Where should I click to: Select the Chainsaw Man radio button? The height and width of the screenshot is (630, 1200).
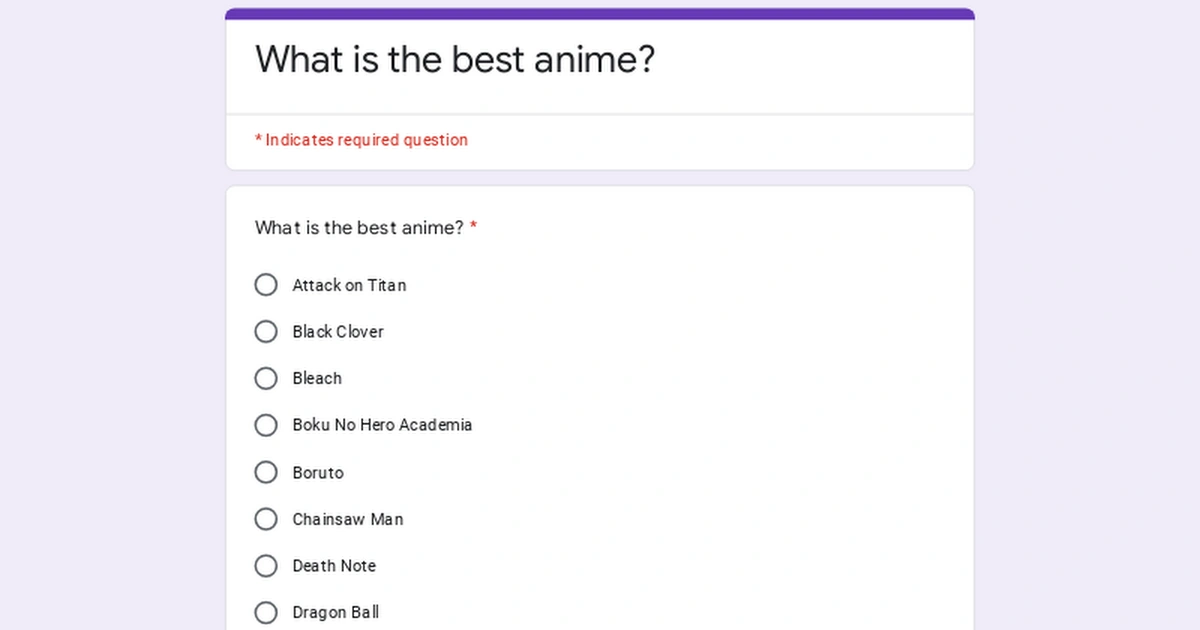click(x=266, y=519)
